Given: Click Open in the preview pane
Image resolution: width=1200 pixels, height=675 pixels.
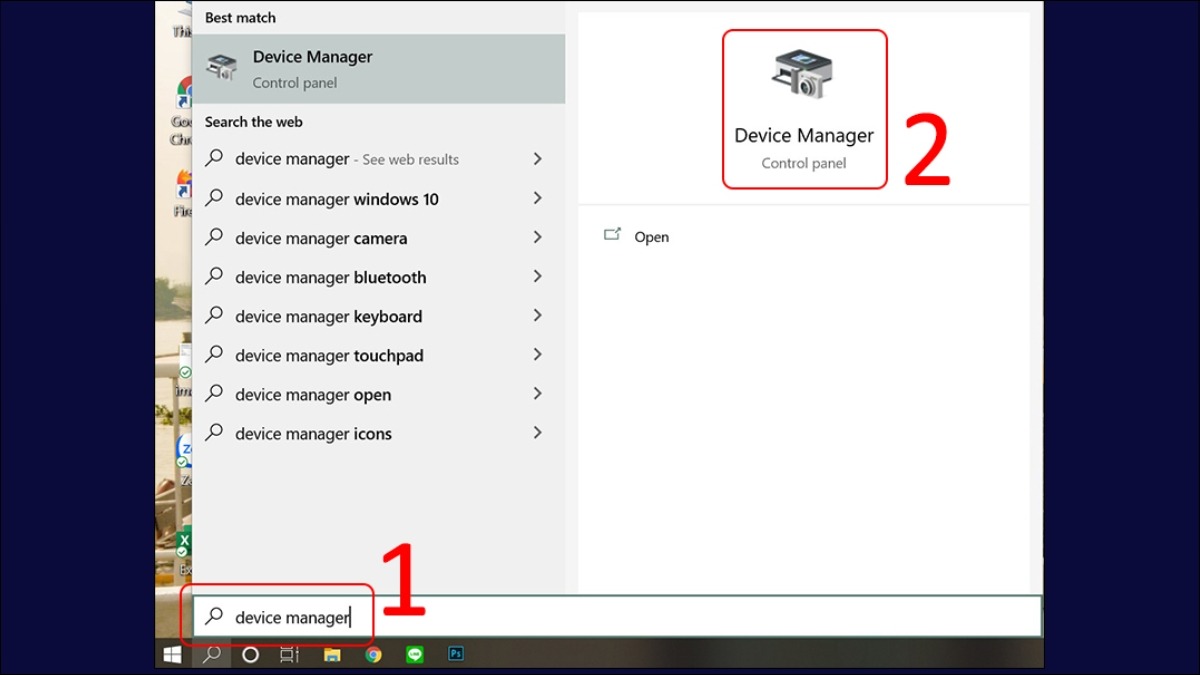Looking at the screenshot, I should [652, 237].
